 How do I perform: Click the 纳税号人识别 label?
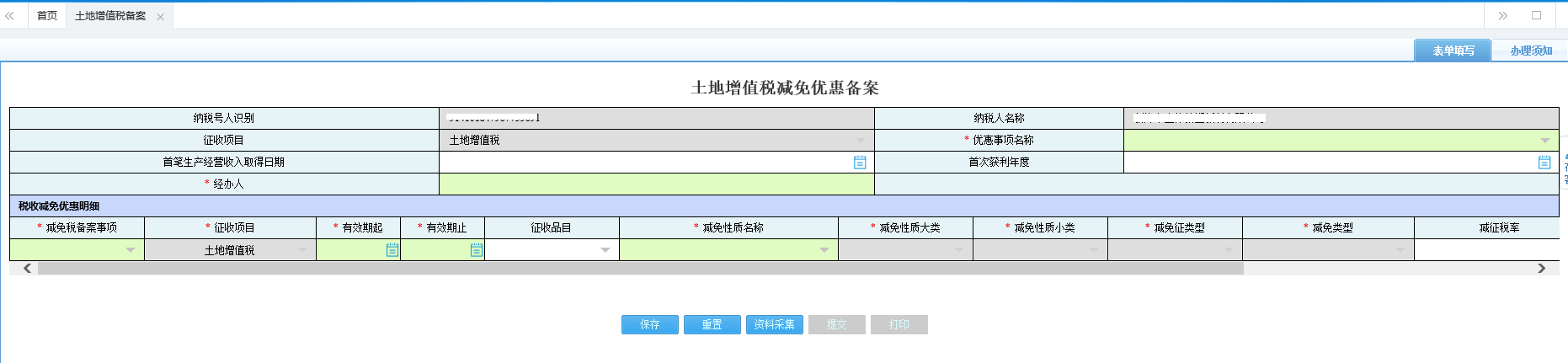(224, 119)
